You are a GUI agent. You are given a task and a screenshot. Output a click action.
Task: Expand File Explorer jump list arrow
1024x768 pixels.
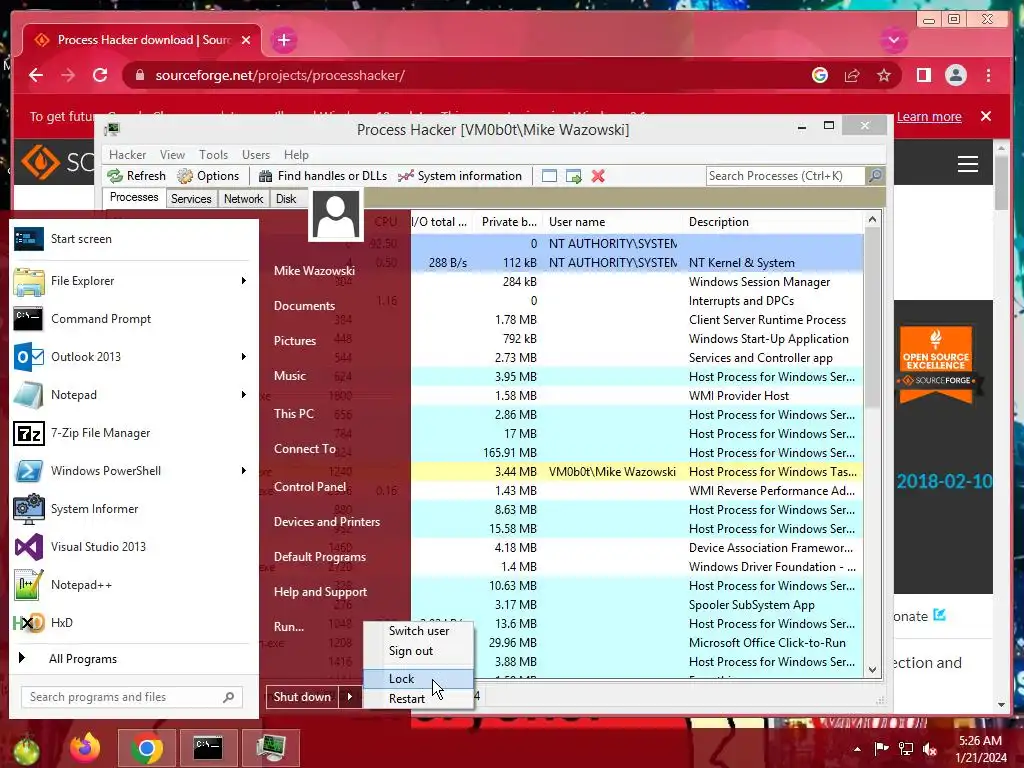pyautogui.click(x=244, y=281)
